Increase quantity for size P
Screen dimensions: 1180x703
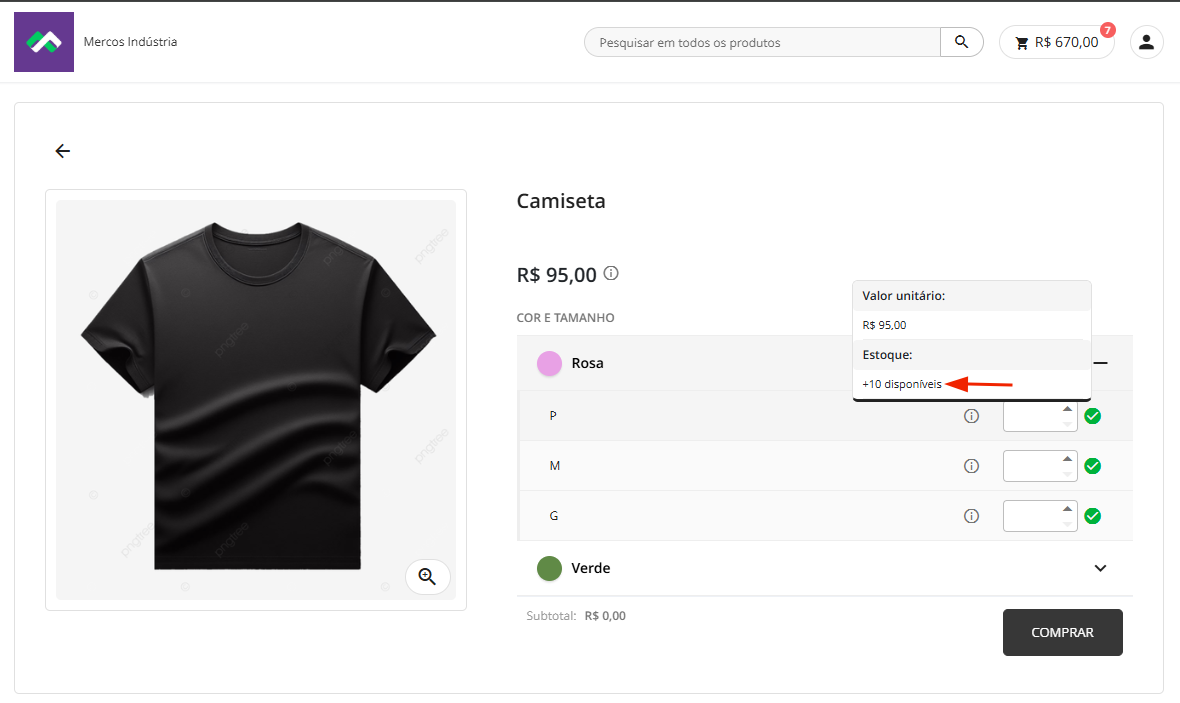pos(1067,409)
